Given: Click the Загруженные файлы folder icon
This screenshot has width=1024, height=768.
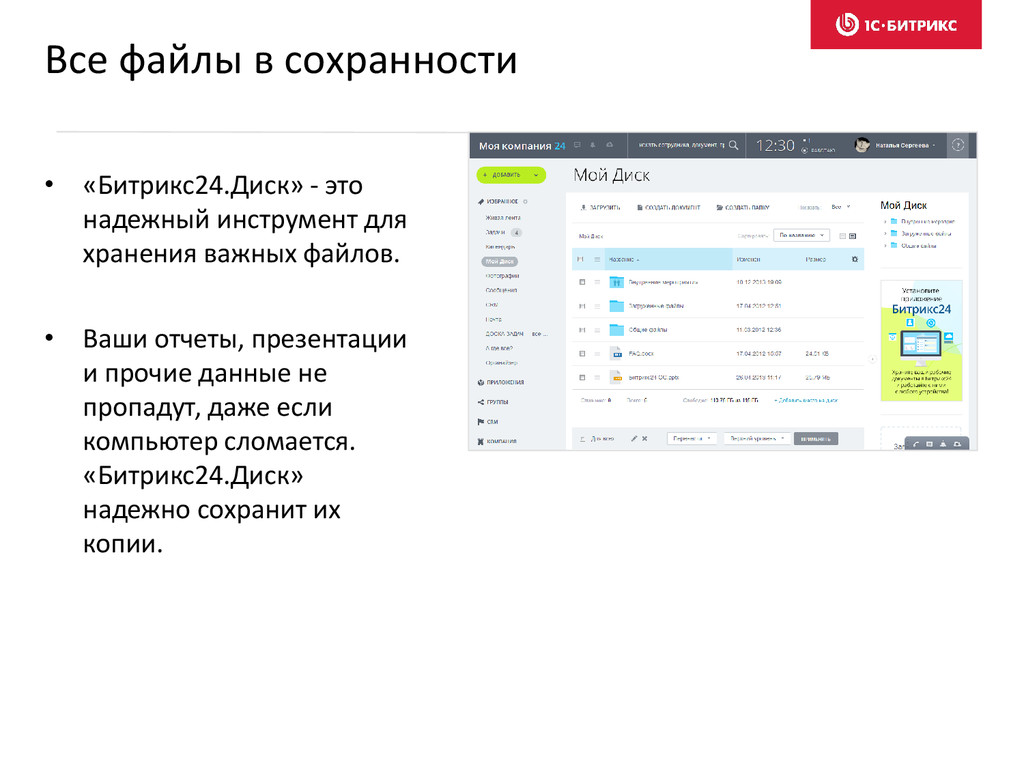Looking at the screenshot, I should click(616, 306).
